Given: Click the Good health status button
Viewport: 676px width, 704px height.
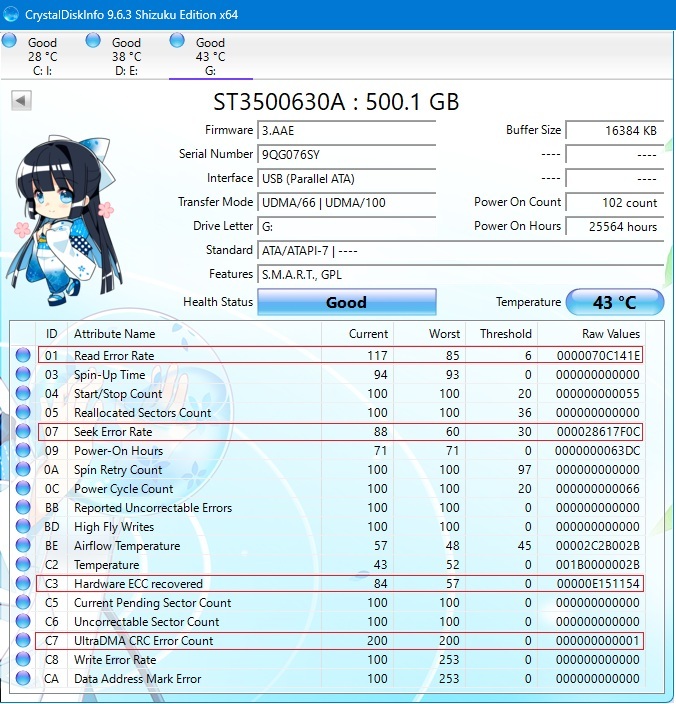Looking at the screenshot, I should coord(347,302).
